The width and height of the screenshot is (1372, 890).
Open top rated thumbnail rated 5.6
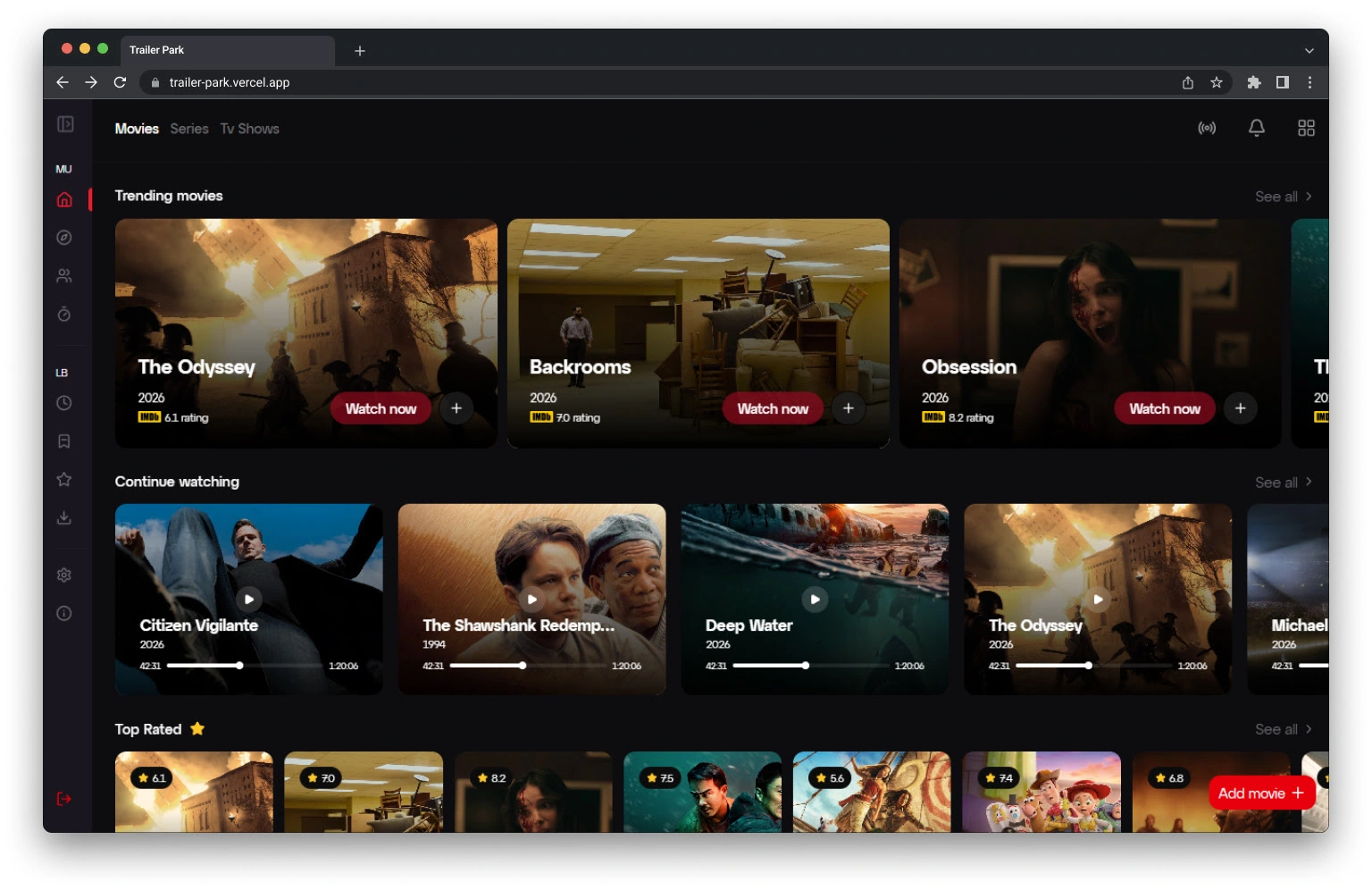872,793
